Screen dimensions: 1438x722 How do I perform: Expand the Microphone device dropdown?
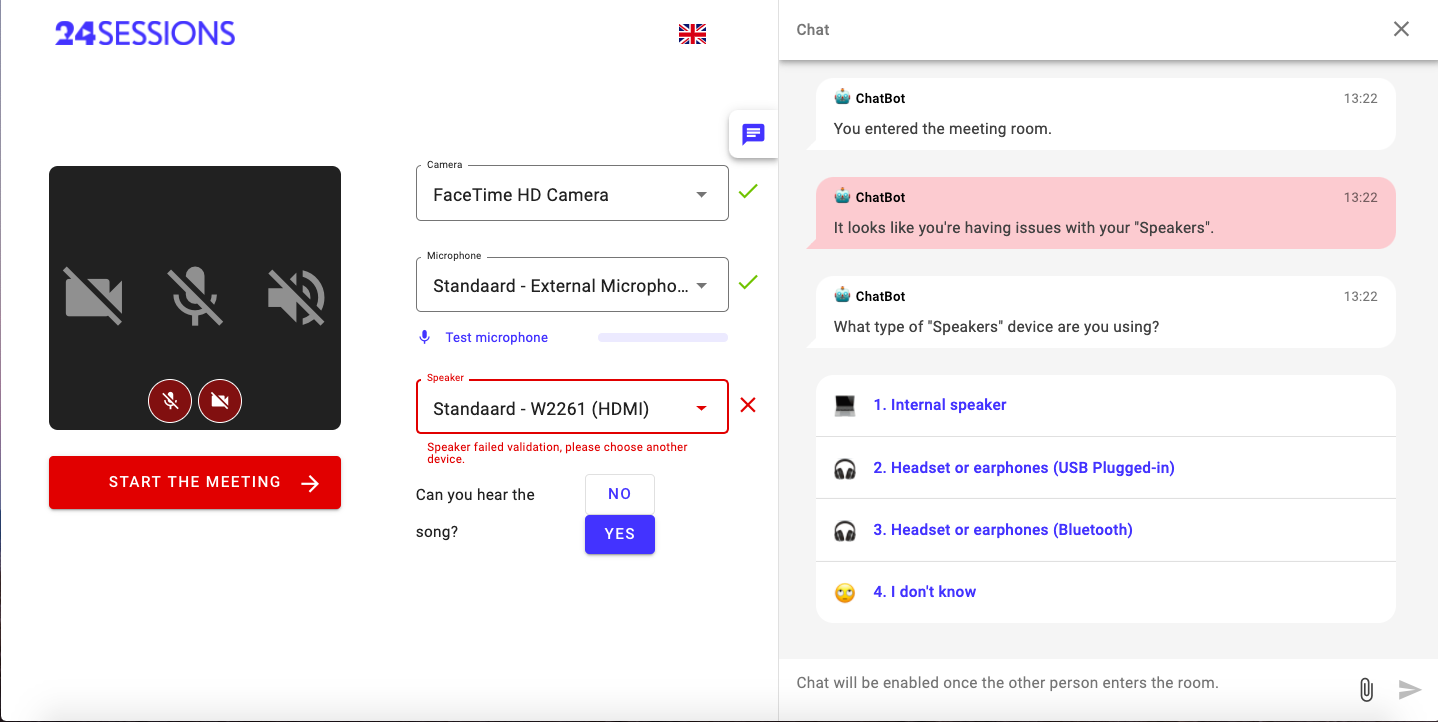(572, 286)
